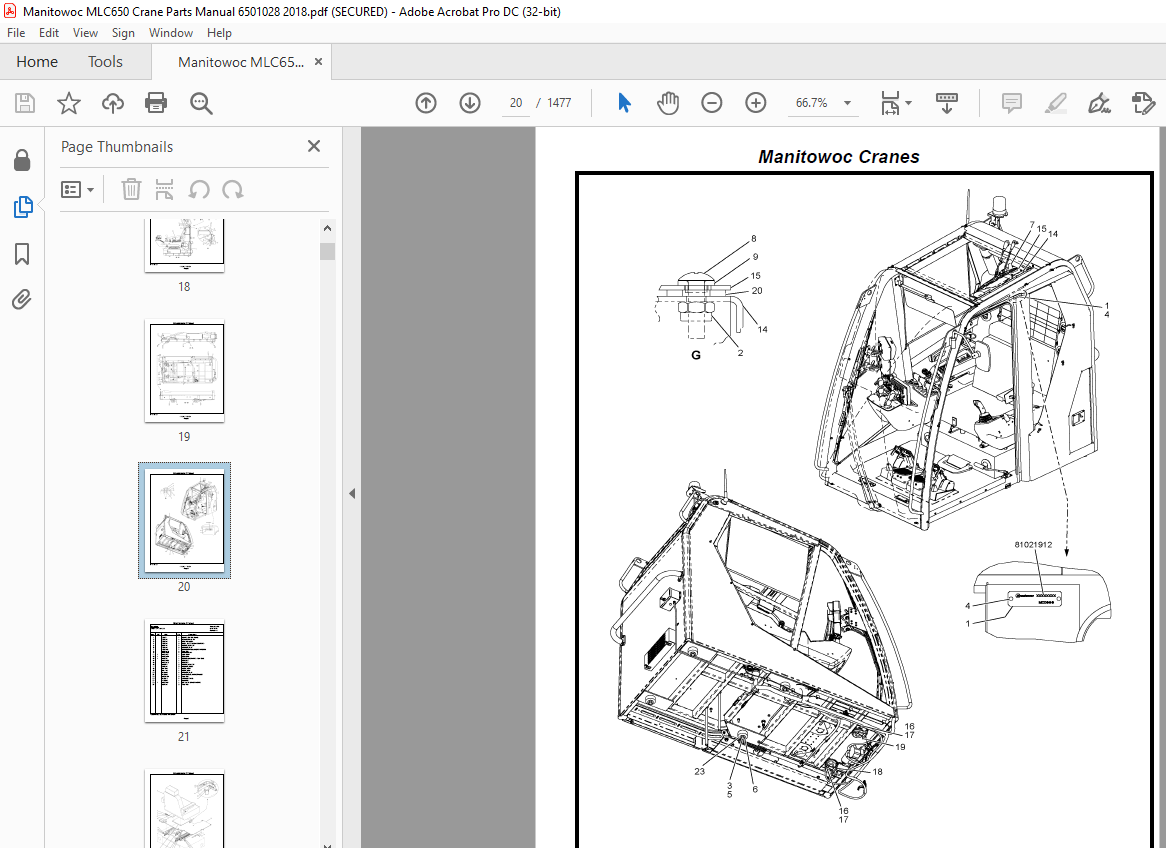Enable scrolling read mode icon

[x=947, y=103]
